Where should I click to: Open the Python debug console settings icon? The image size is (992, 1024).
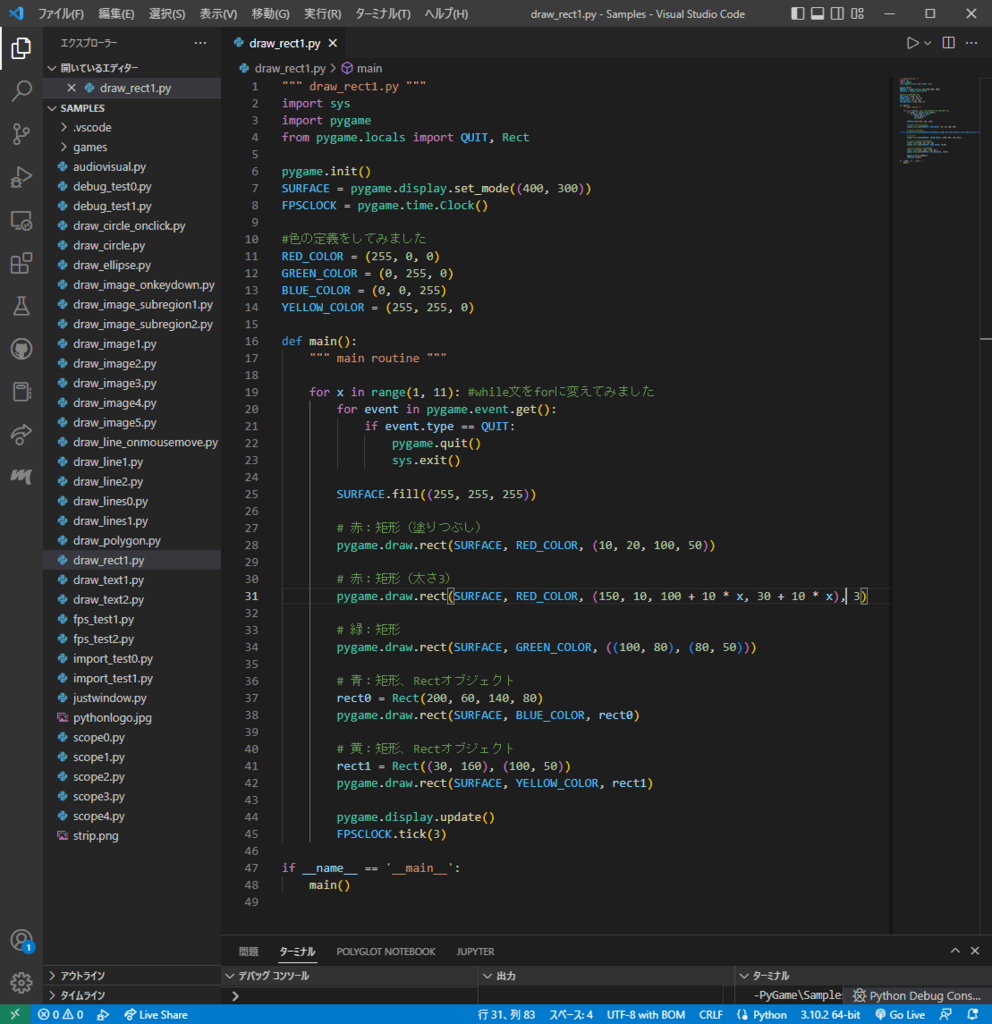[859, 995]
